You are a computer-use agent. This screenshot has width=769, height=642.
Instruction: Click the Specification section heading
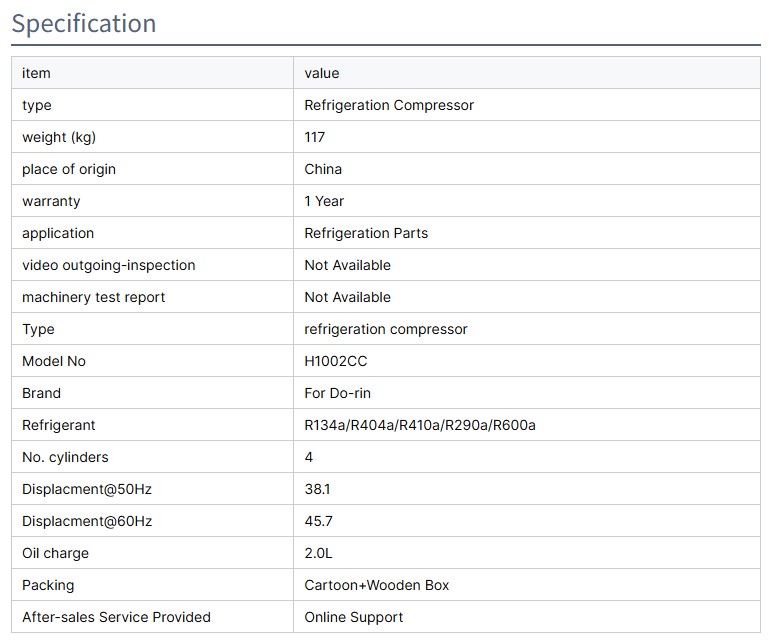pyautogui.click(x=84, y=23)
